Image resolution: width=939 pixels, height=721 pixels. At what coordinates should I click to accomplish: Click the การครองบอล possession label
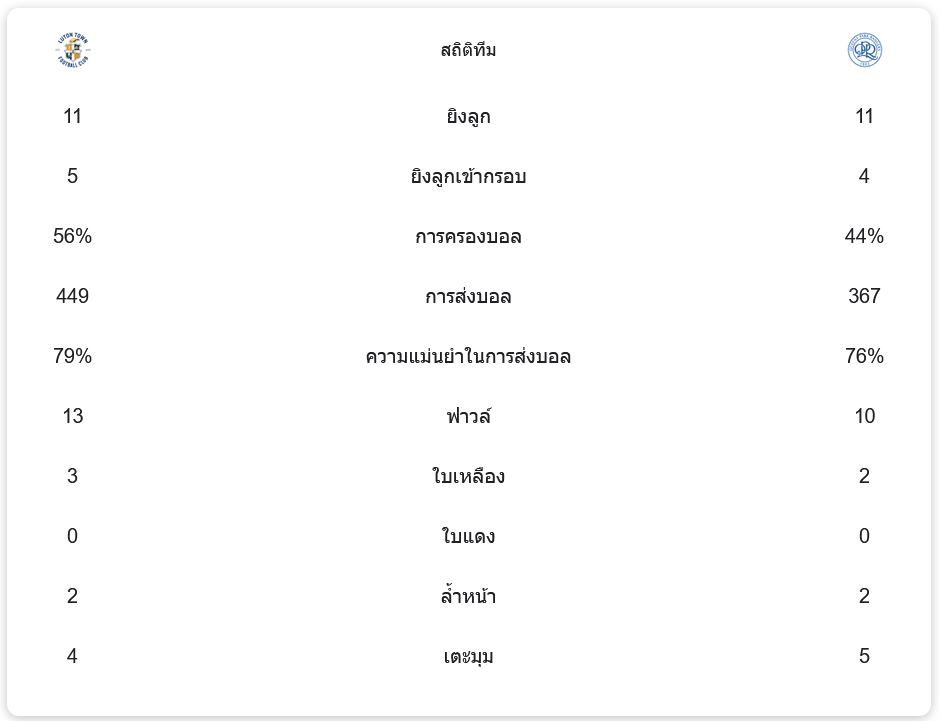click(x=468, y=237)
